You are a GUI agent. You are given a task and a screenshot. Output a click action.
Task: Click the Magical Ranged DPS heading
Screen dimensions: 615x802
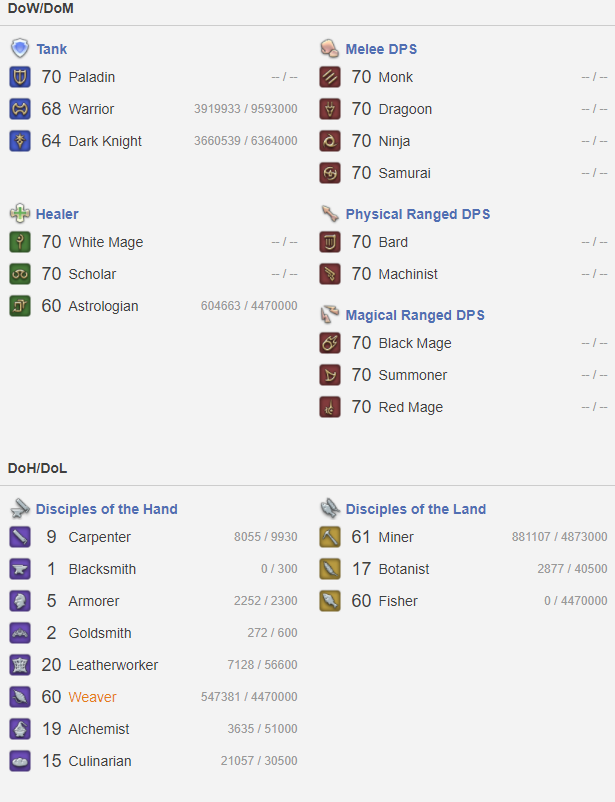point(415,315)
